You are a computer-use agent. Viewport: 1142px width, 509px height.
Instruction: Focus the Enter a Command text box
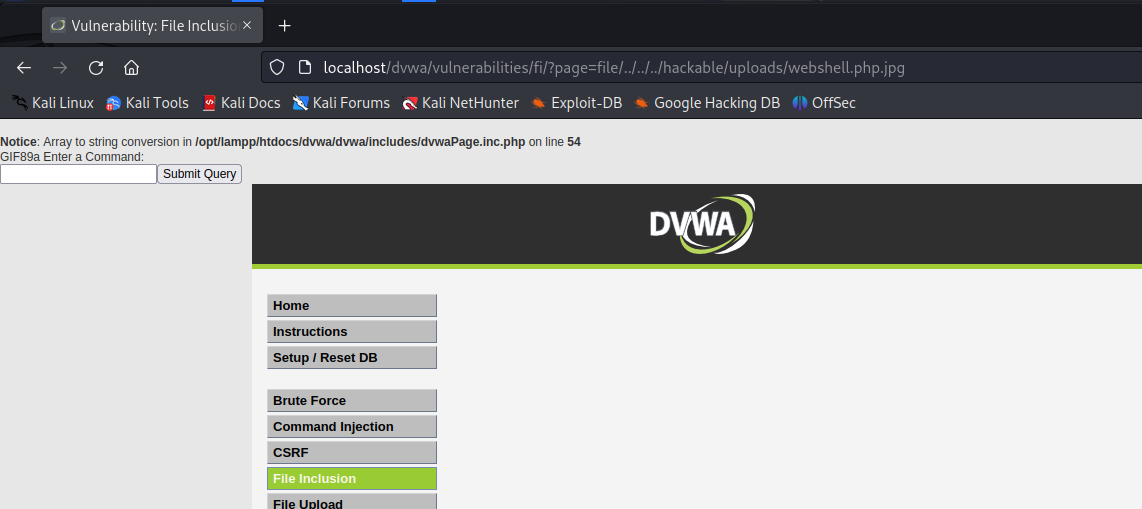(79, 174)
